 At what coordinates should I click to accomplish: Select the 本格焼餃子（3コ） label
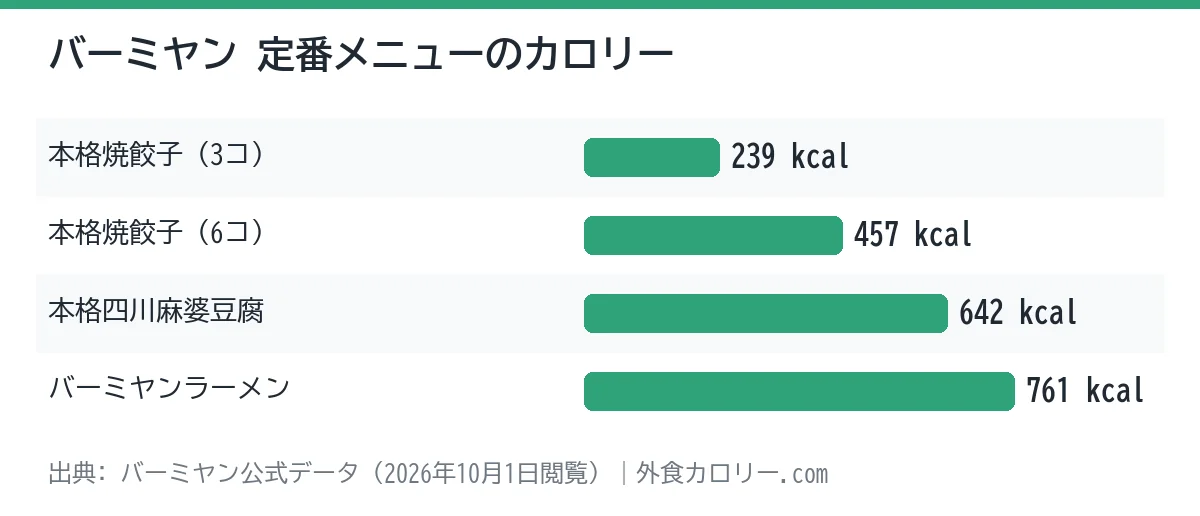[x=157, y=156]
